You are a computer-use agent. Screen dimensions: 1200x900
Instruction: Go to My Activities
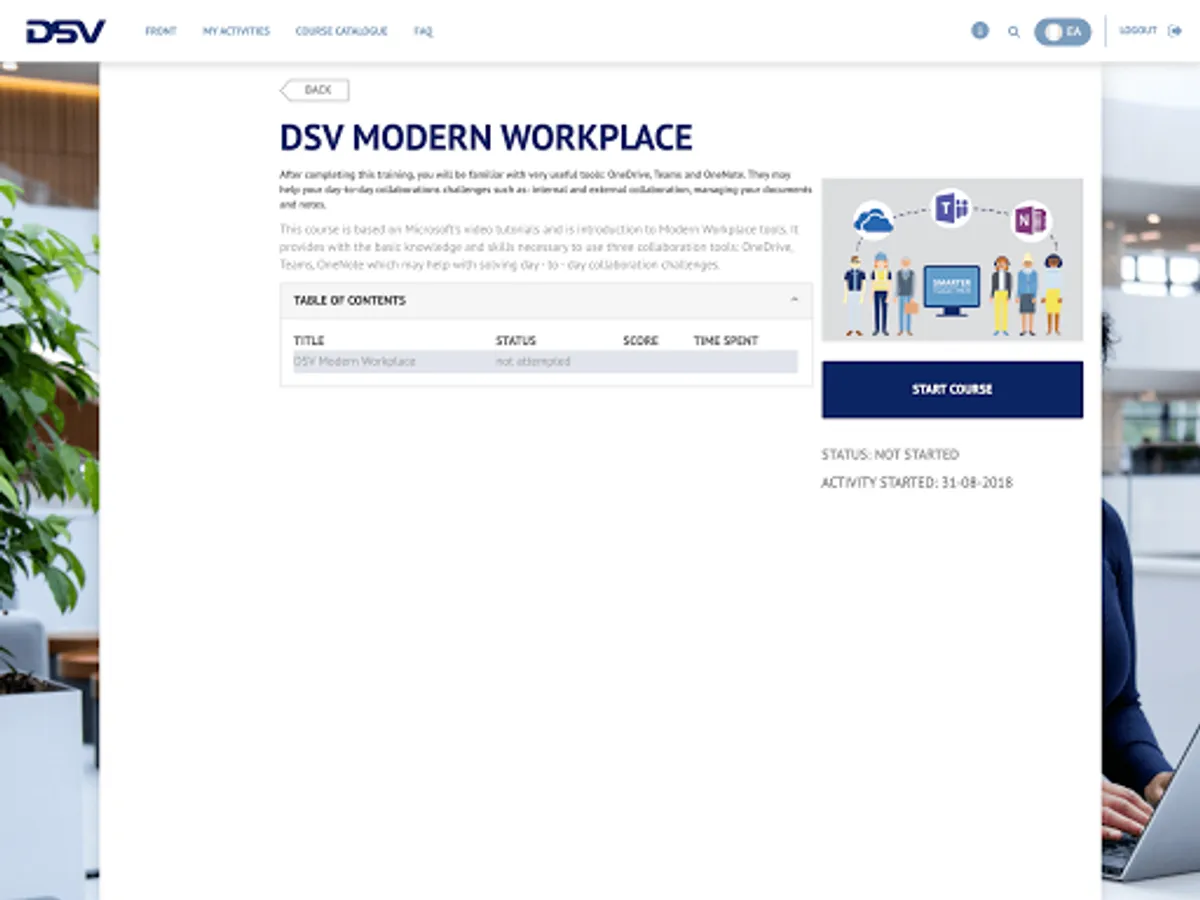click(236, 31)
